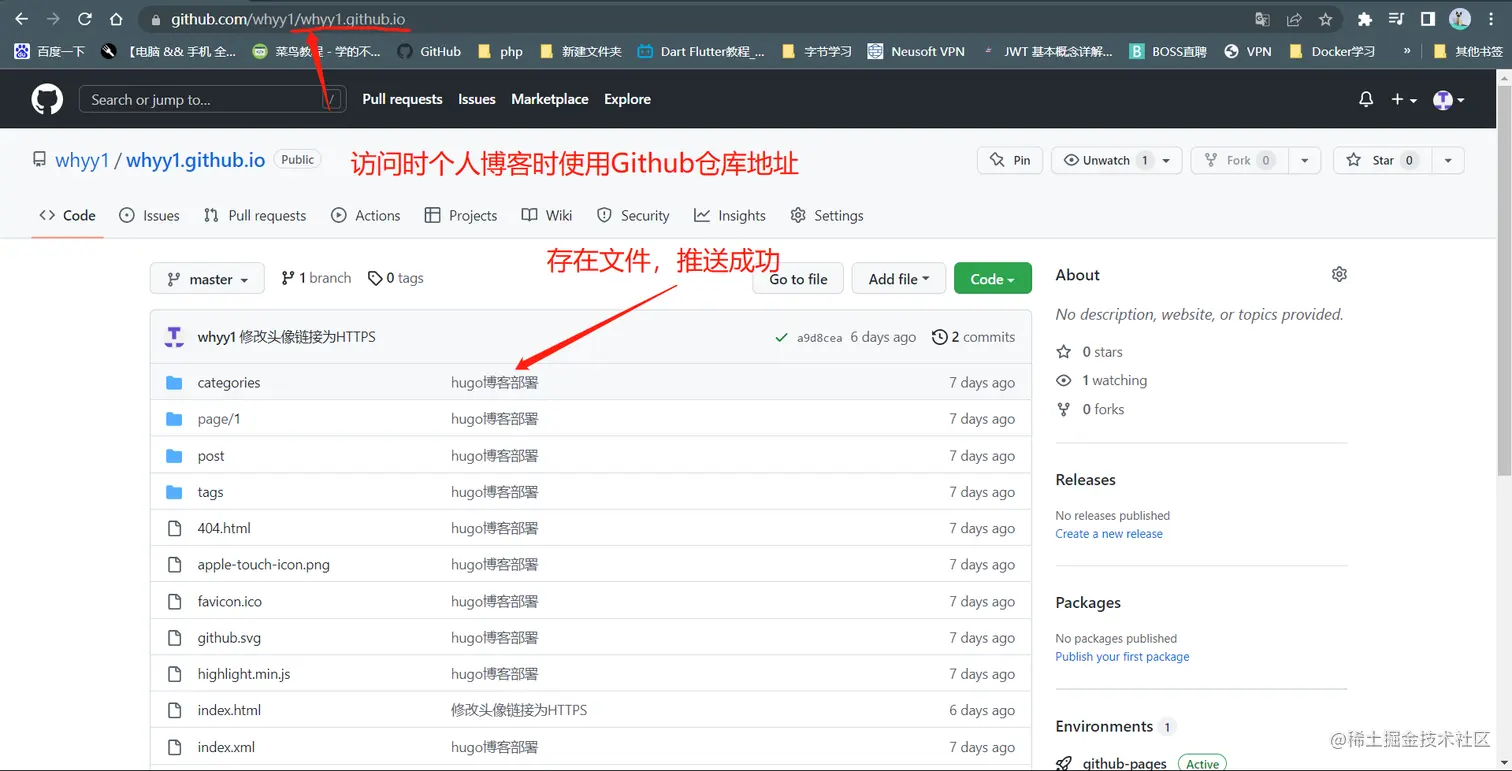The image size is (1512, 771).
Task: Open the Docker学习 bookmark folder
Action: click(x=1332, y=51)
